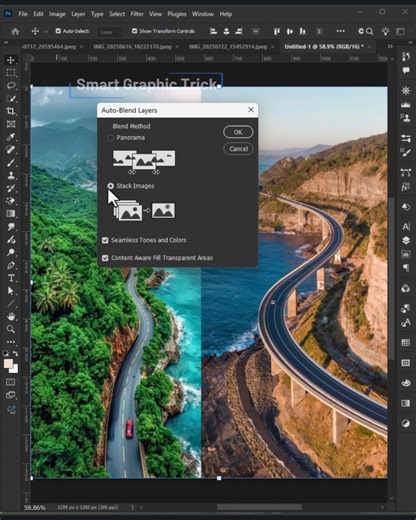Toggle Show Transform Controls checkbox
This screenshot has height=520, width=416.
click(x=134, y=31)
